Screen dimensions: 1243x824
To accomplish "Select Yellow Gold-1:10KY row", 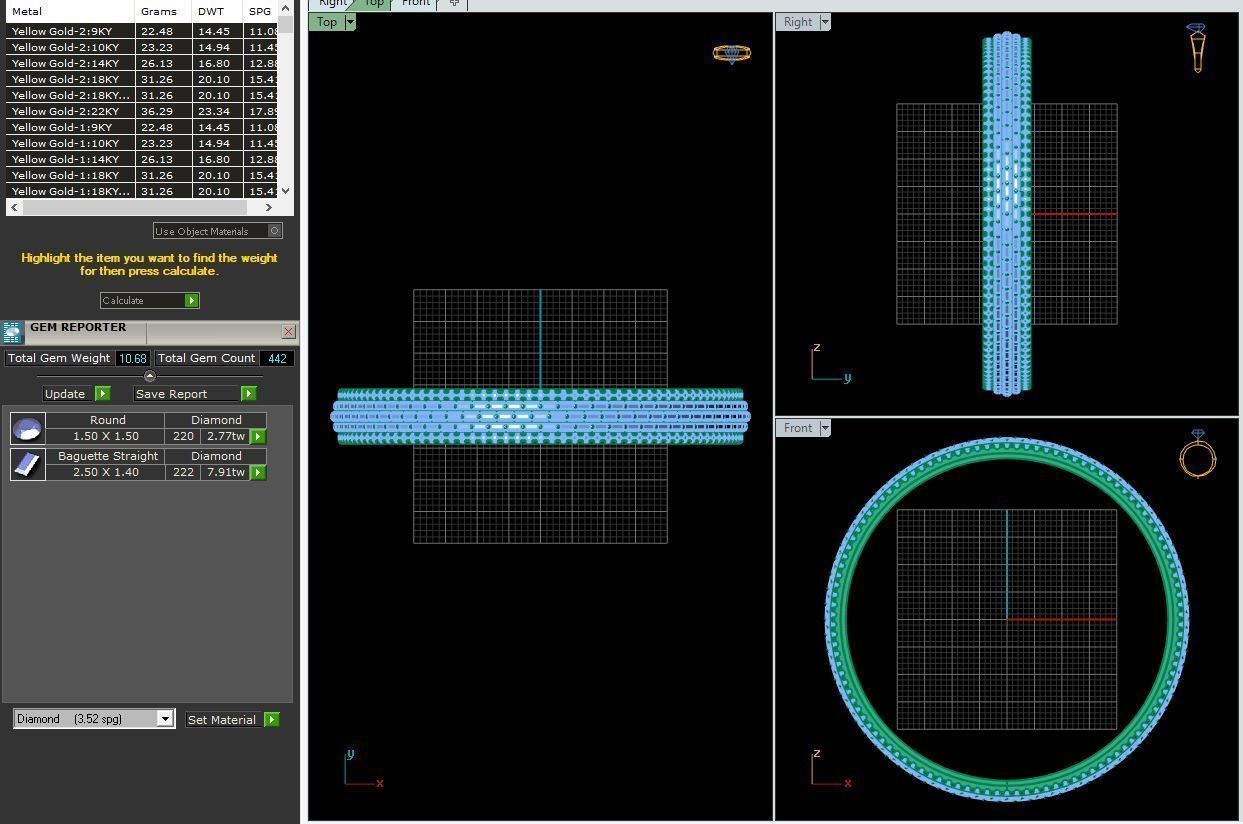I will (141, 143).
